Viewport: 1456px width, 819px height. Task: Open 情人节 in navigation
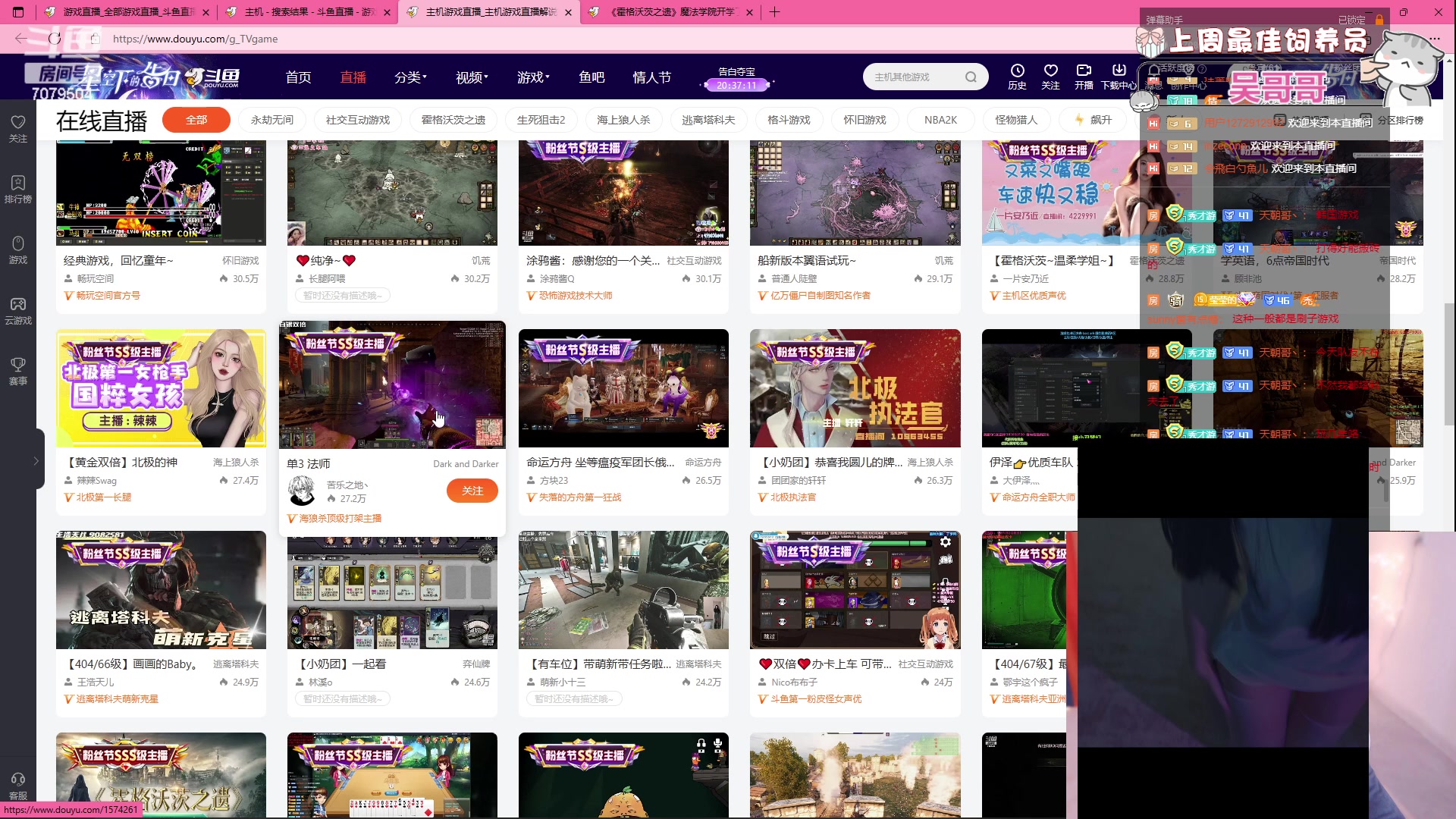point(652,77)
